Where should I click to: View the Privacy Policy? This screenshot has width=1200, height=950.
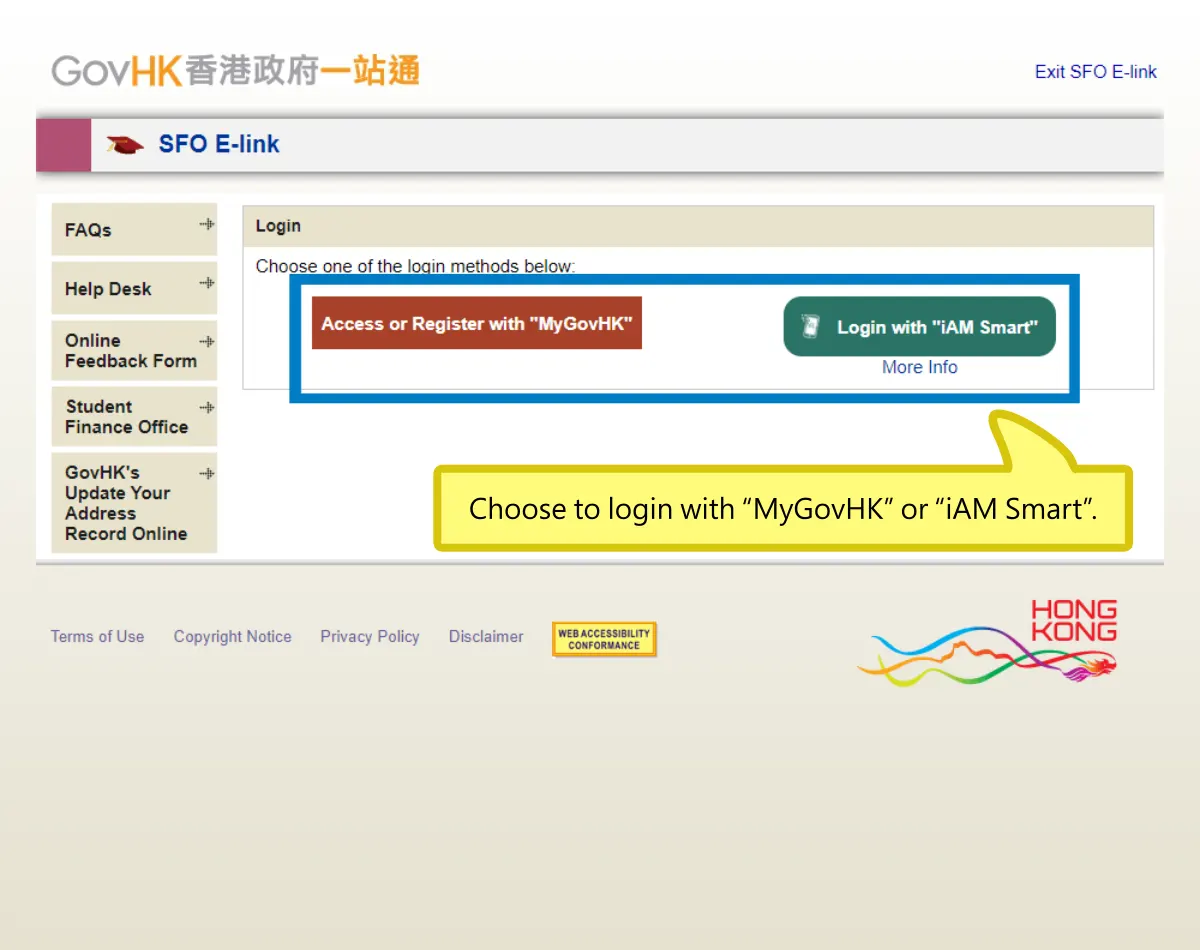pos(370,636)
